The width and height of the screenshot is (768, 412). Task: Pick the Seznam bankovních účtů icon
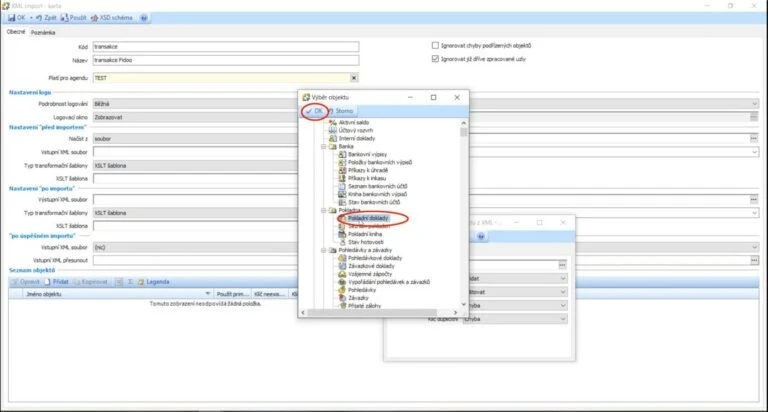coord(342,186)
